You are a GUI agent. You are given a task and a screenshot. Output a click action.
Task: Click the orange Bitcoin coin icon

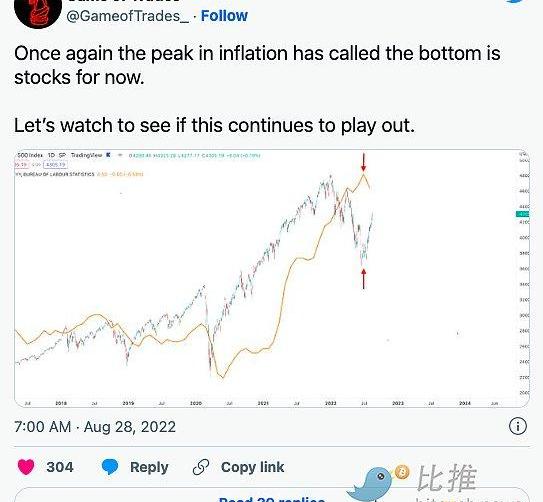point(402,472)
